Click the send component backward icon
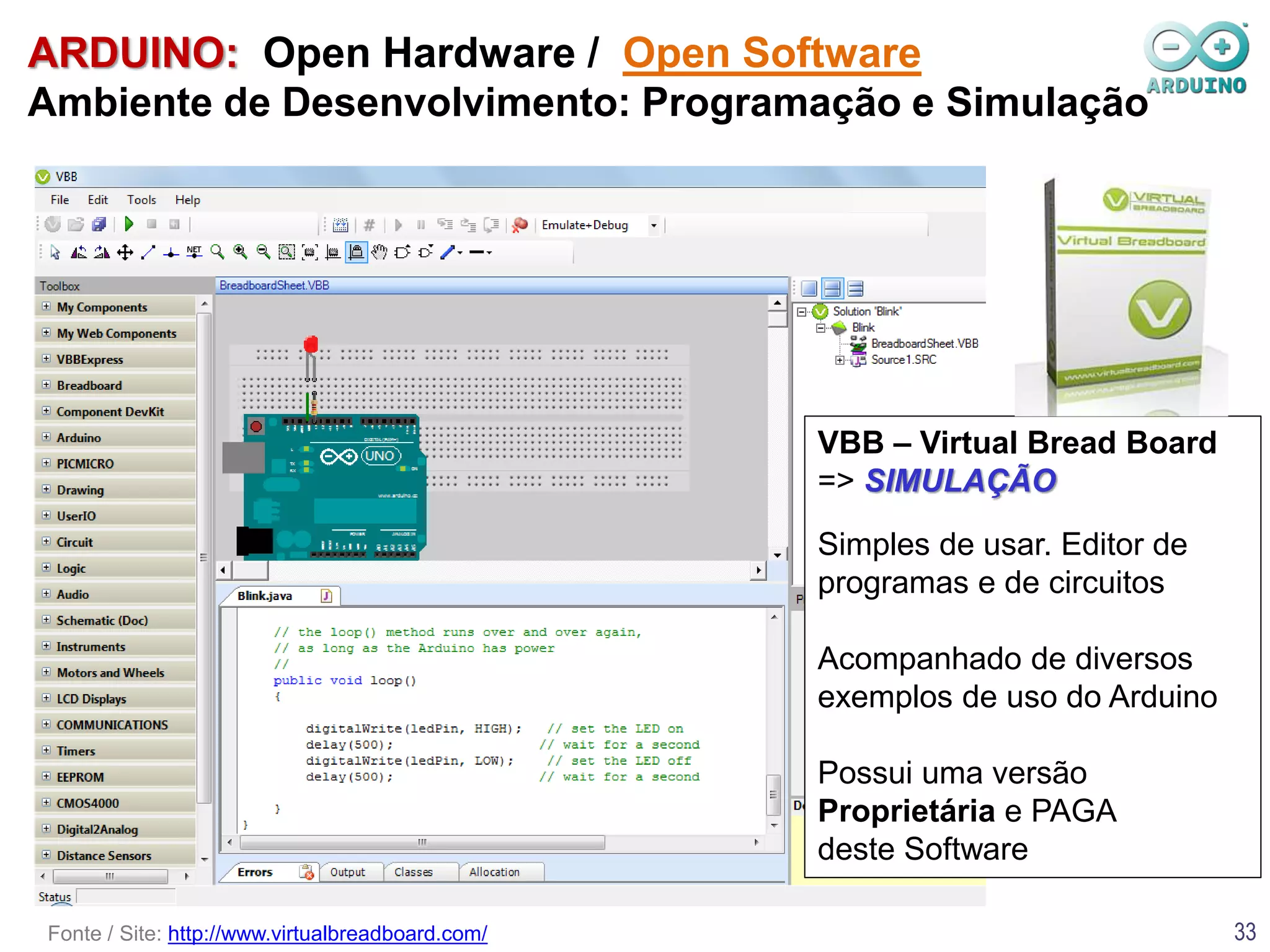This screenshot has width=1270, height=952. [x=425, y=252]
